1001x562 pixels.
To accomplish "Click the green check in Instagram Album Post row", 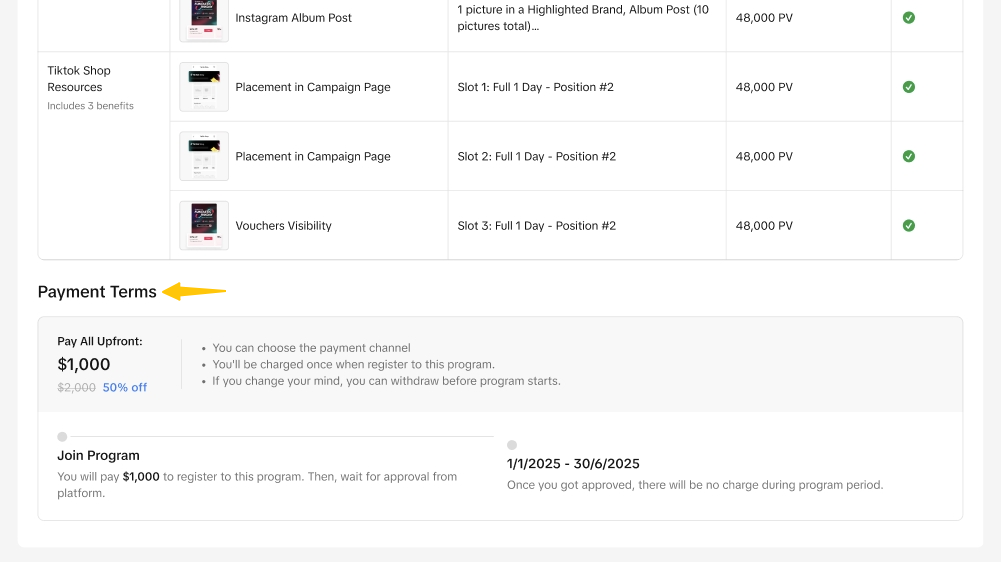I will click(x=908, y=18).
